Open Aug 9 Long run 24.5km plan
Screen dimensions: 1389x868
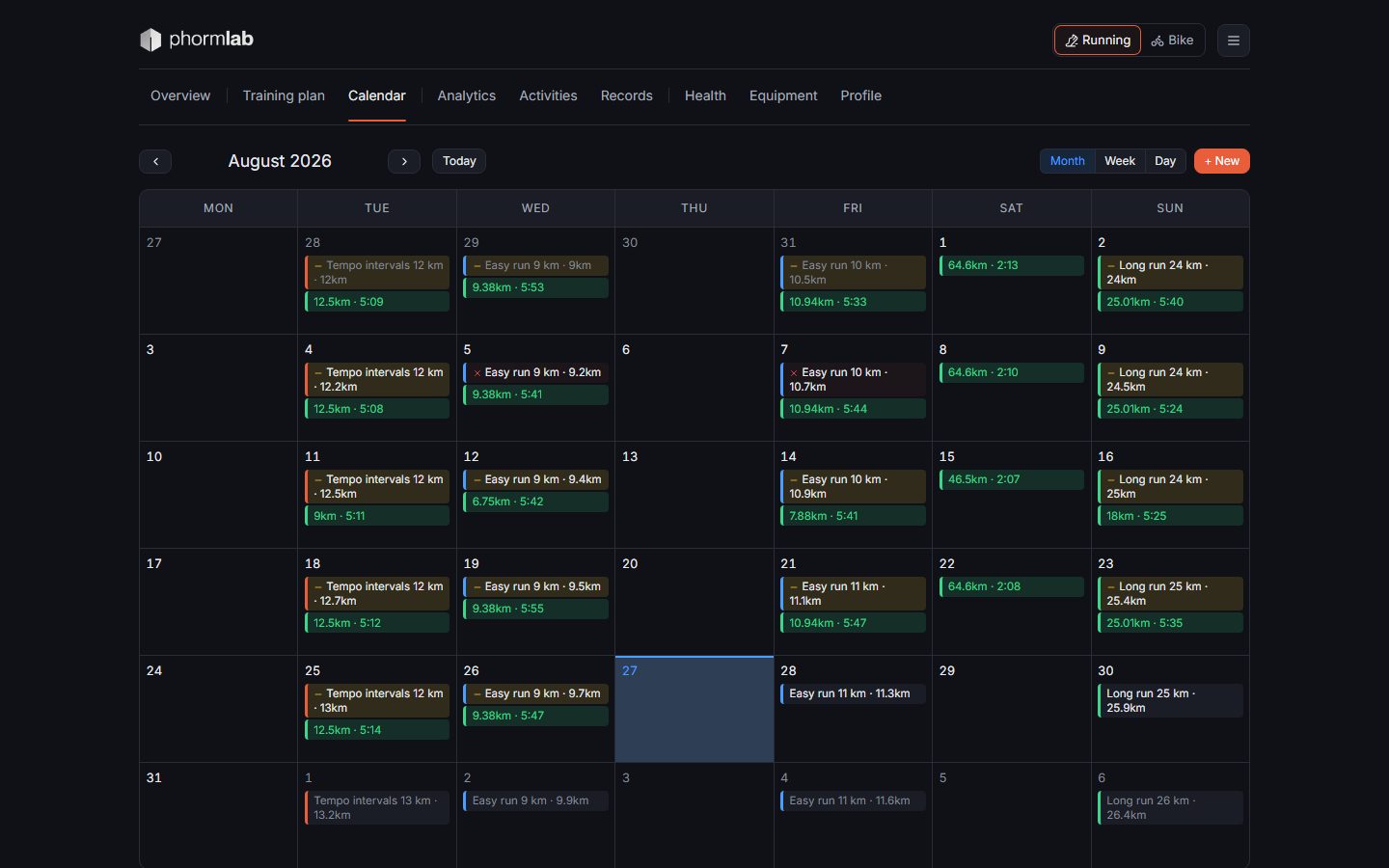point(1170,380)
